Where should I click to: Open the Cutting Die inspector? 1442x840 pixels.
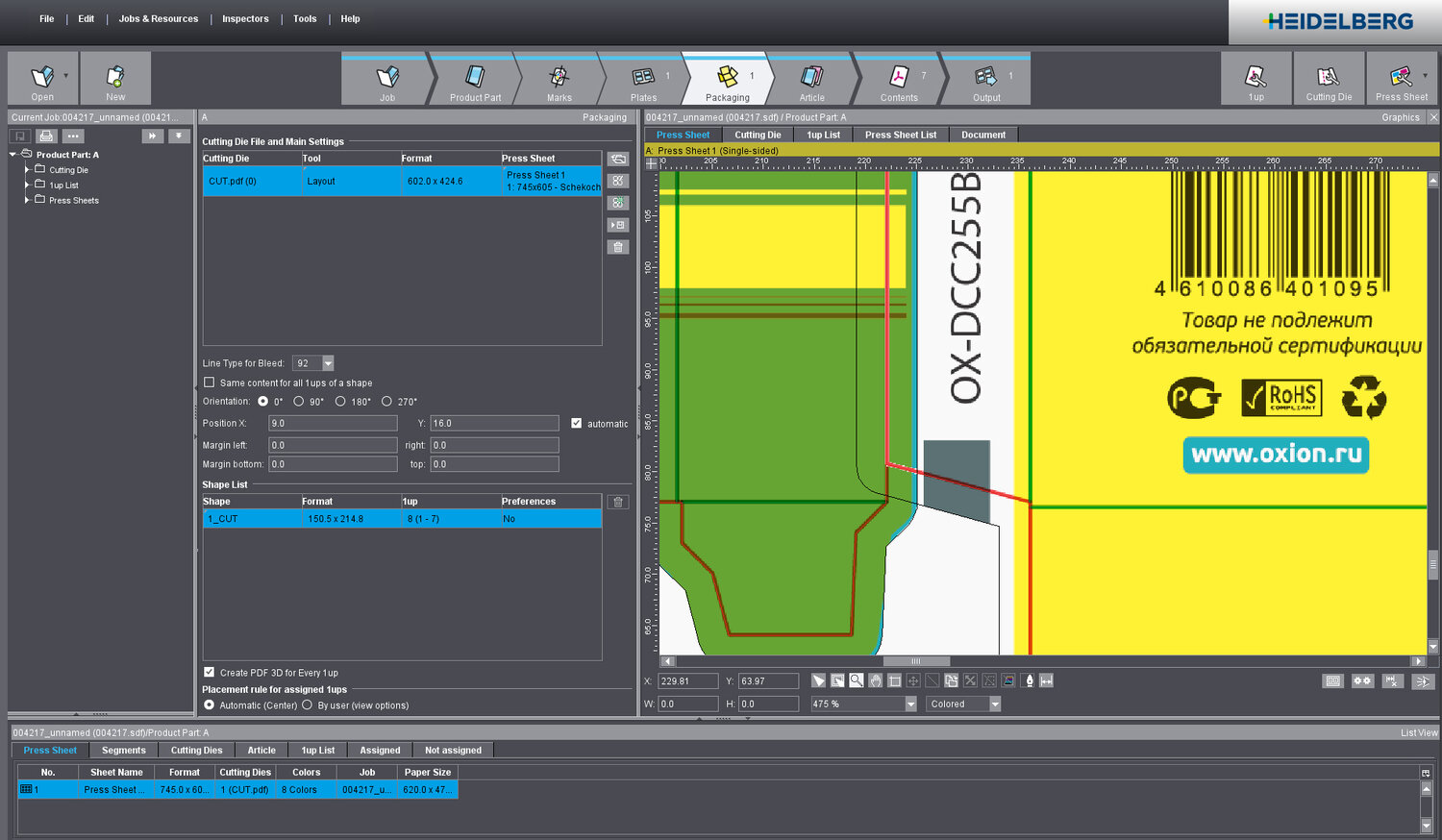(1329, 79)
